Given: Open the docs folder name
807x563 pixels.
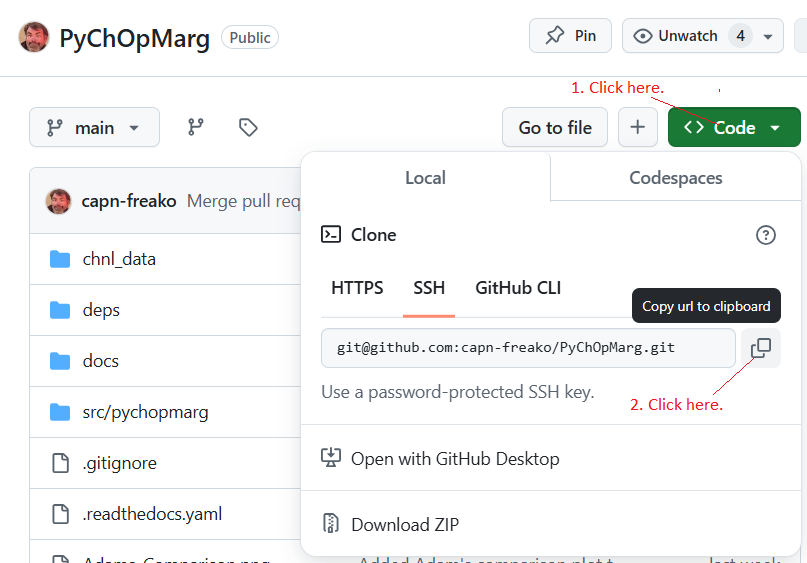Looking at the screenshot, I should tap(100, 361).
